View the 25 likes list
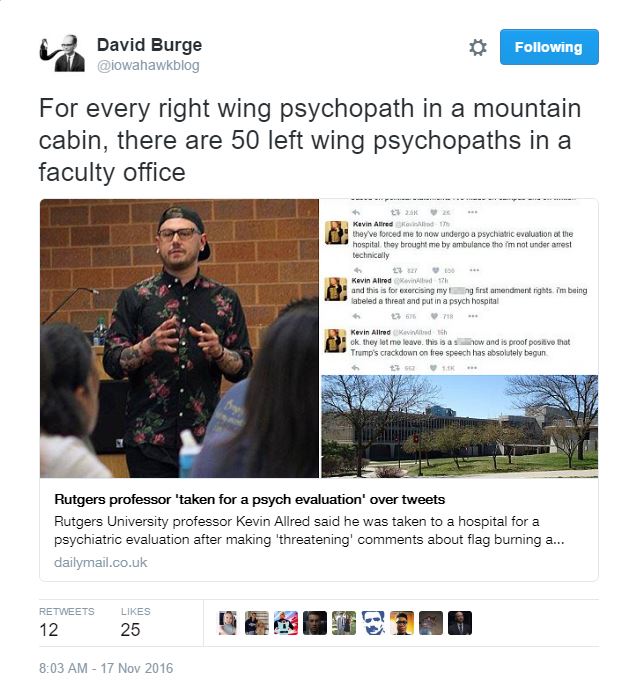 [135, 623]
